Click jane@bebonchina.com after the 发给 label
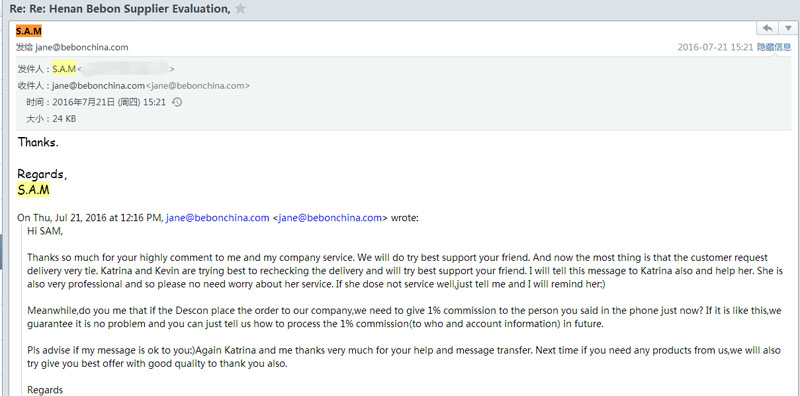 tap(82, 47)
